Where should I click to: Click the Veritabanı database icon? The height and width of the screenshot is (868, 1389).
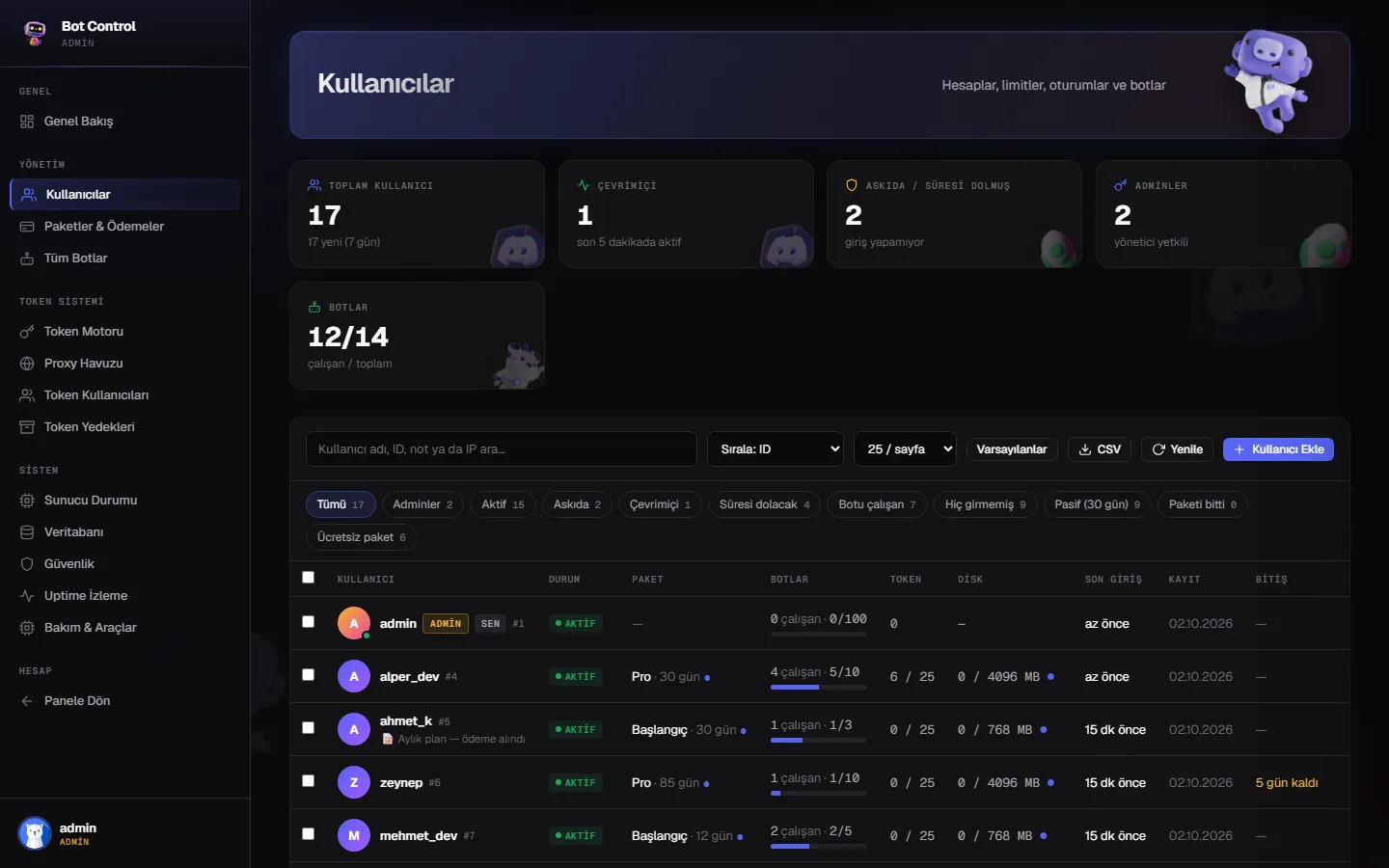[27, 532]
